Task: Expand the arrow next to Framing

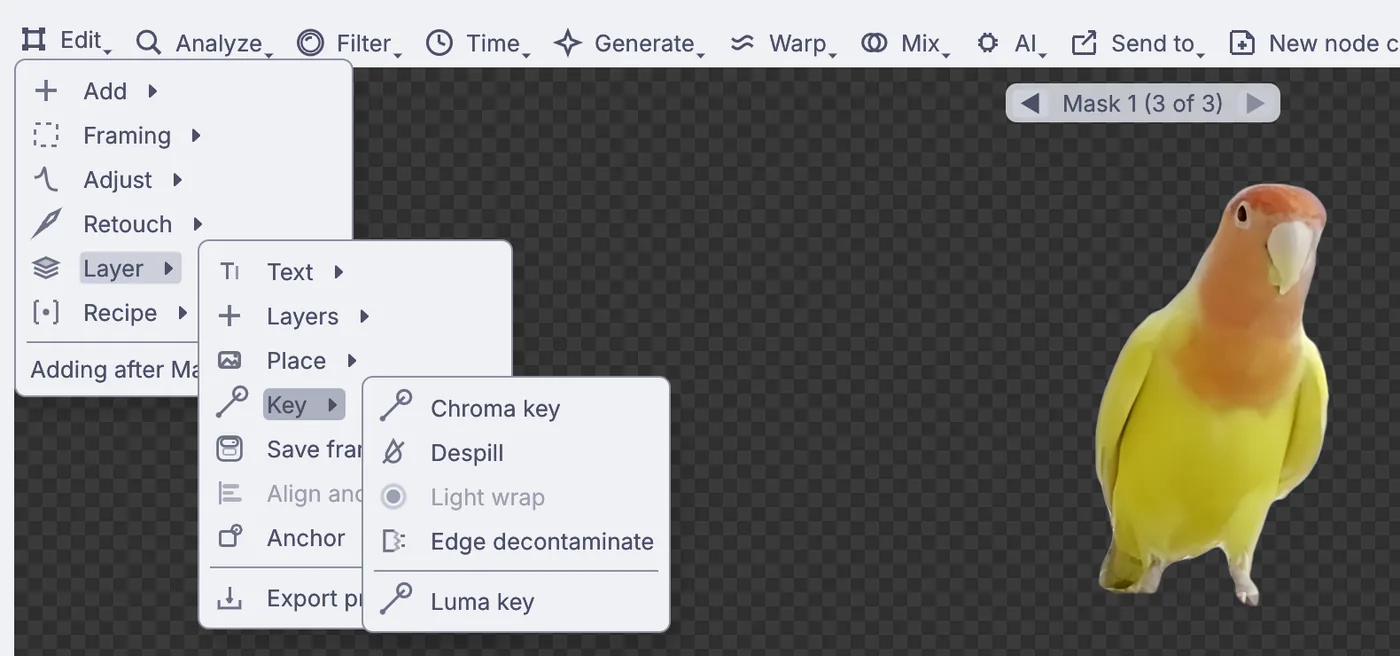Action: pyautogui.click(x=196, y=135)
